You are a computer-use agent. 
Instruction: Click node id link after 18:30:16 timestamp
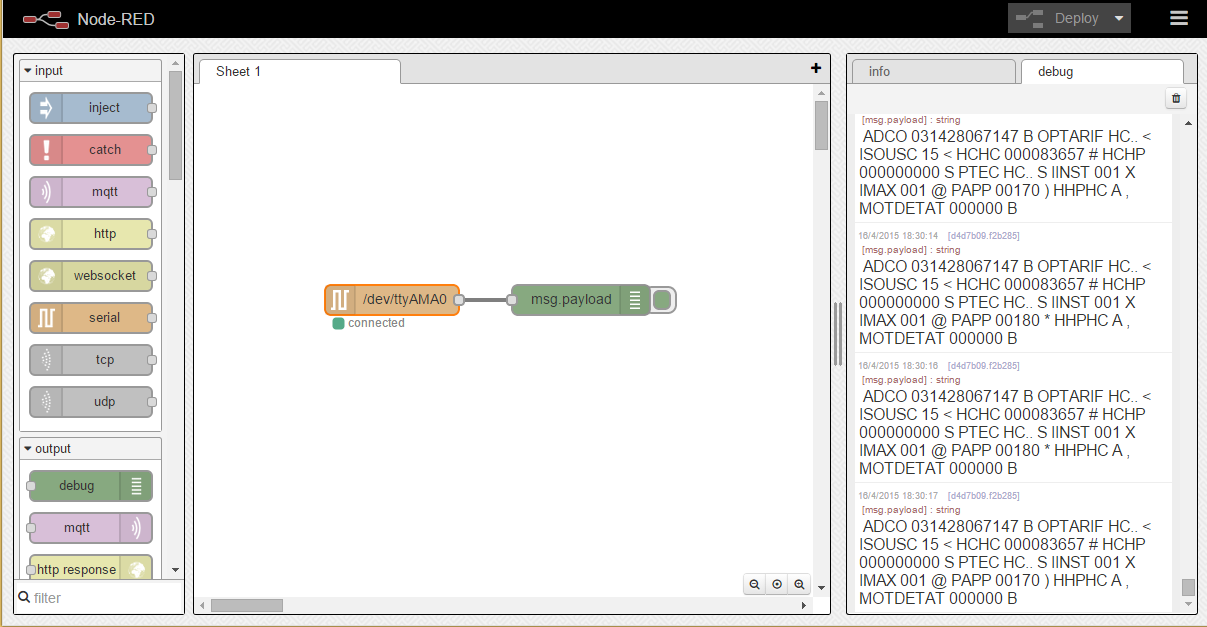[x=983, y=366]
